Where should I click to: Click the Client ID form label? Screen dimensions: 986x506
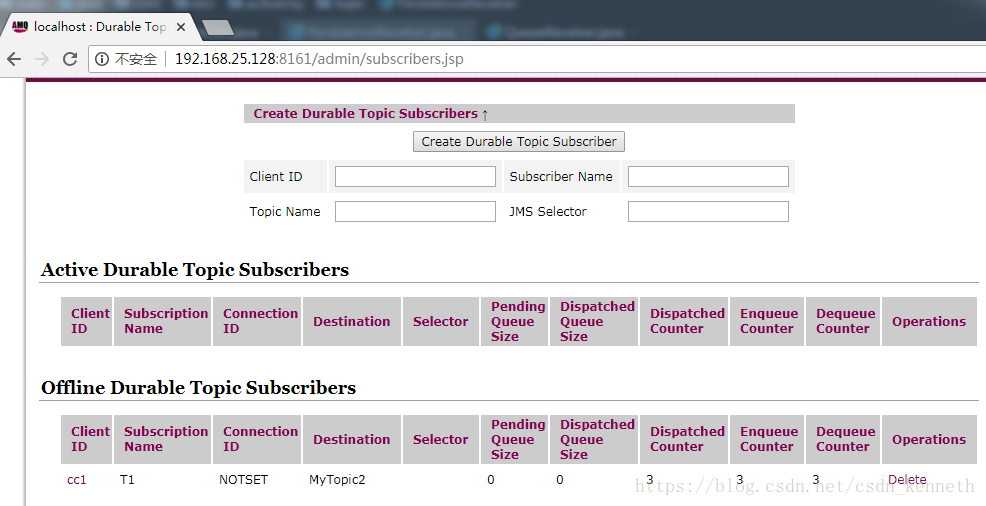[x=275, y=177]
